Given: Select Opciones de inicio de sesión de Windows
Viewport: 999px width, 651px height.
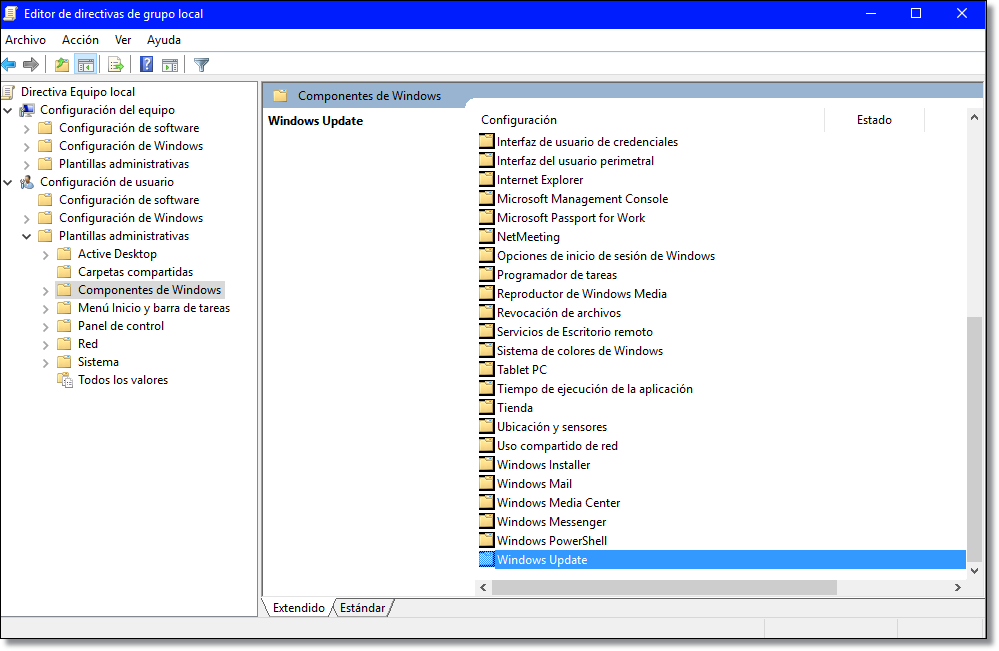Looking at the screenshot, I should (x=606, y=255).
